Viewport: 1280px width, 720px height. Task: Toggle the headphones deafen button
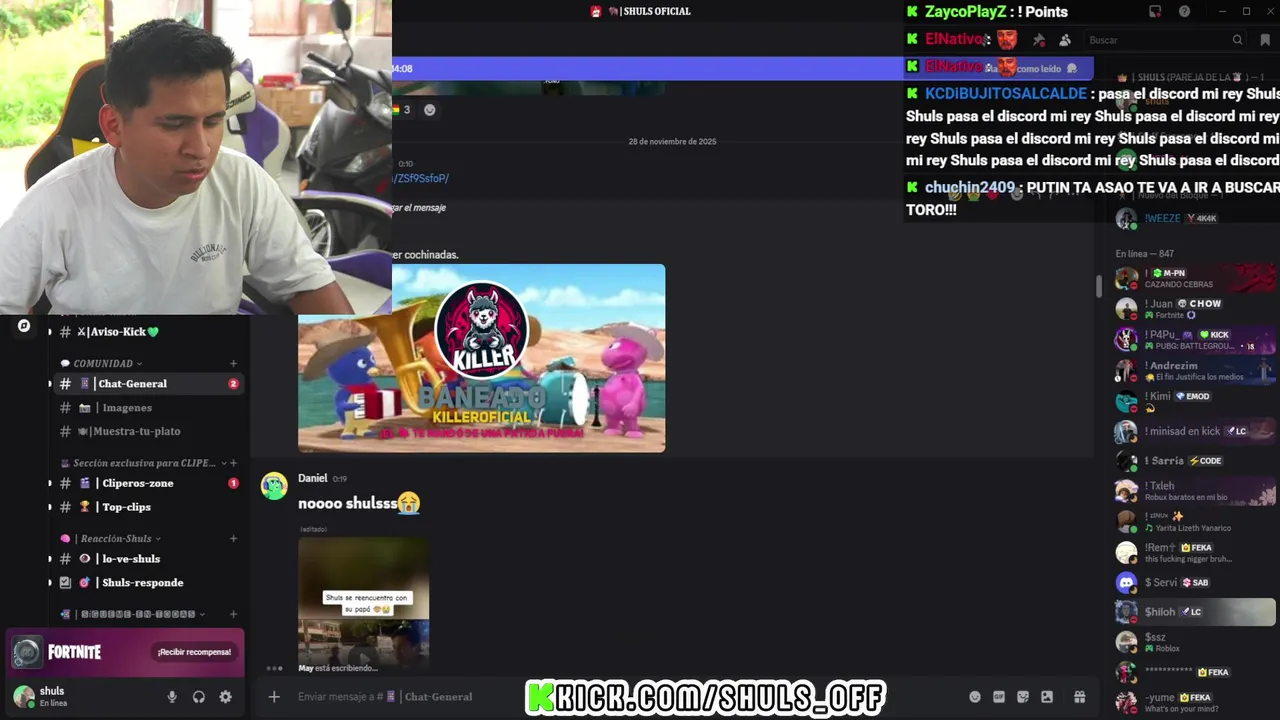pyautogui.click(x=199, y=697)
